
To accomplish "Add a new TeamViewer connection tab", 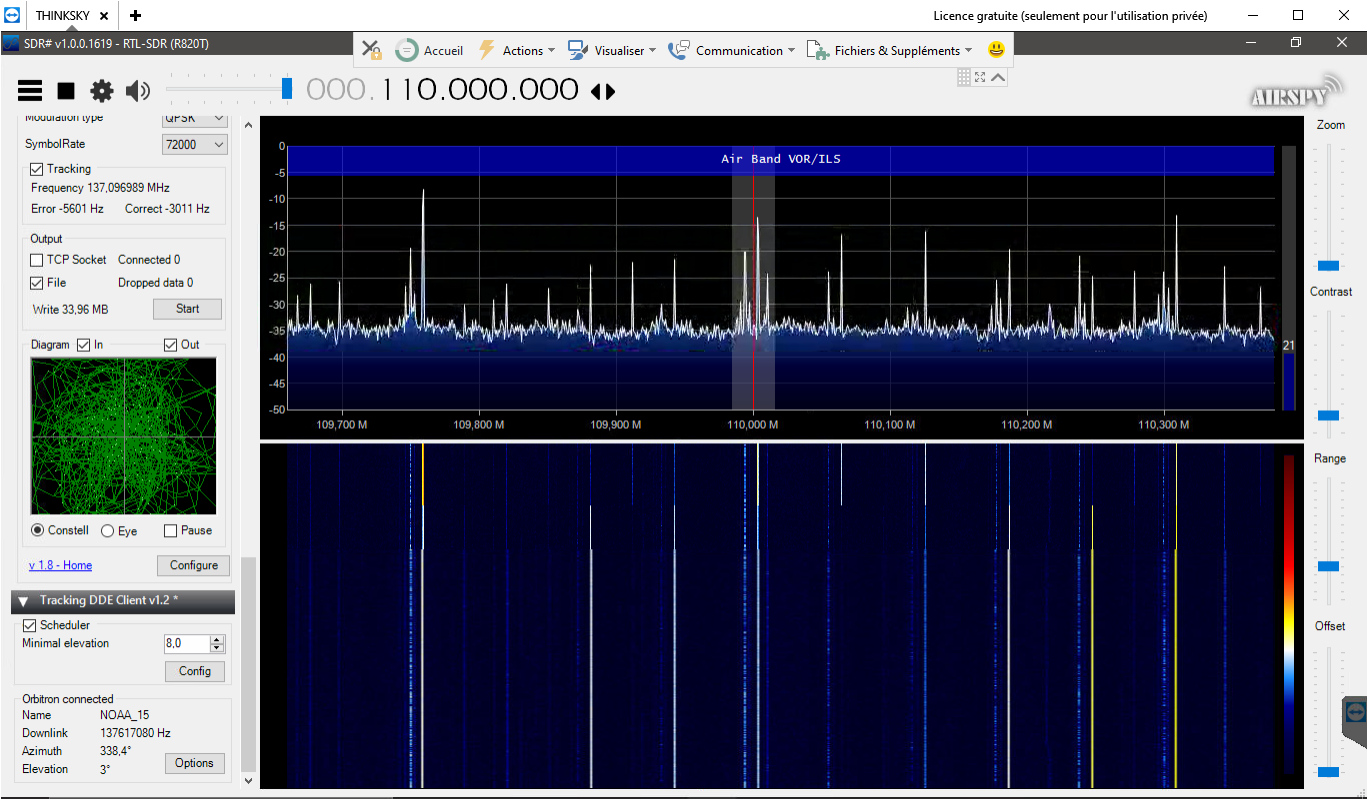I will pos(135,15).
